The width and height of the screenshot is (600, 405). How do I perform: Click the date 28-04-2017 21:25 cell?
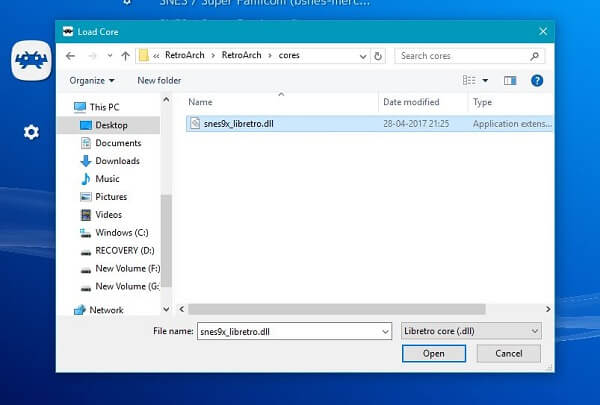416,124
